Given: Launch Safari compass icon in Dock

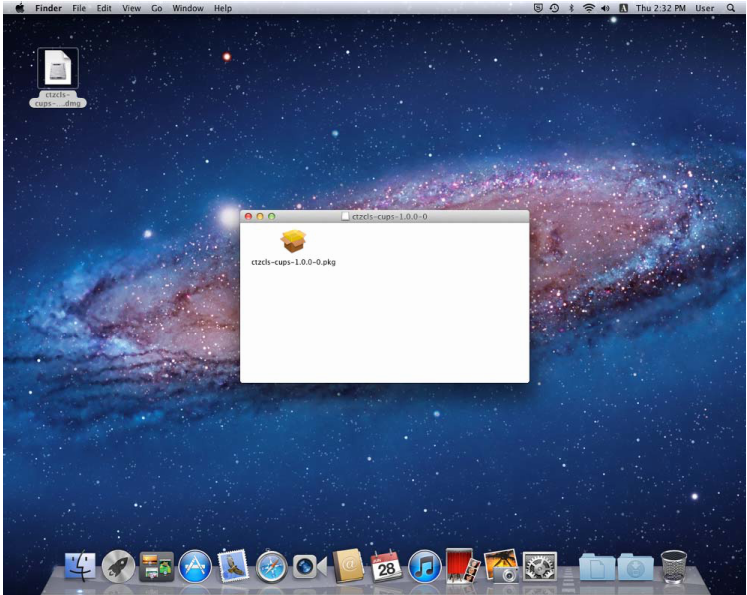Looking at the screenshot, I should (x=272, y=567).
